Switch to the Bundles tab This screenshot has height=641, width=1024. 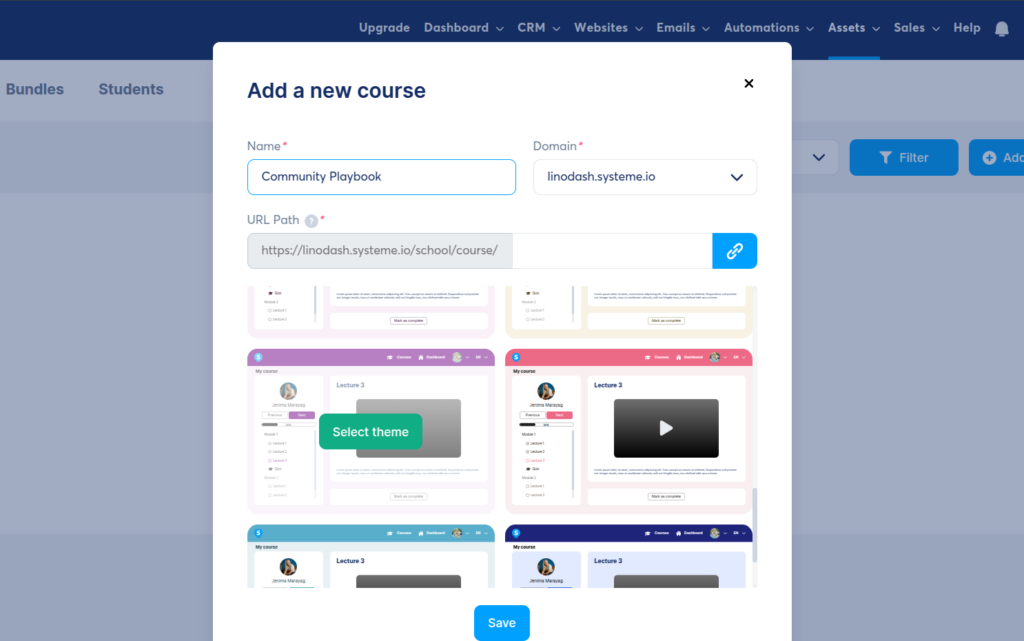(34, 89)
